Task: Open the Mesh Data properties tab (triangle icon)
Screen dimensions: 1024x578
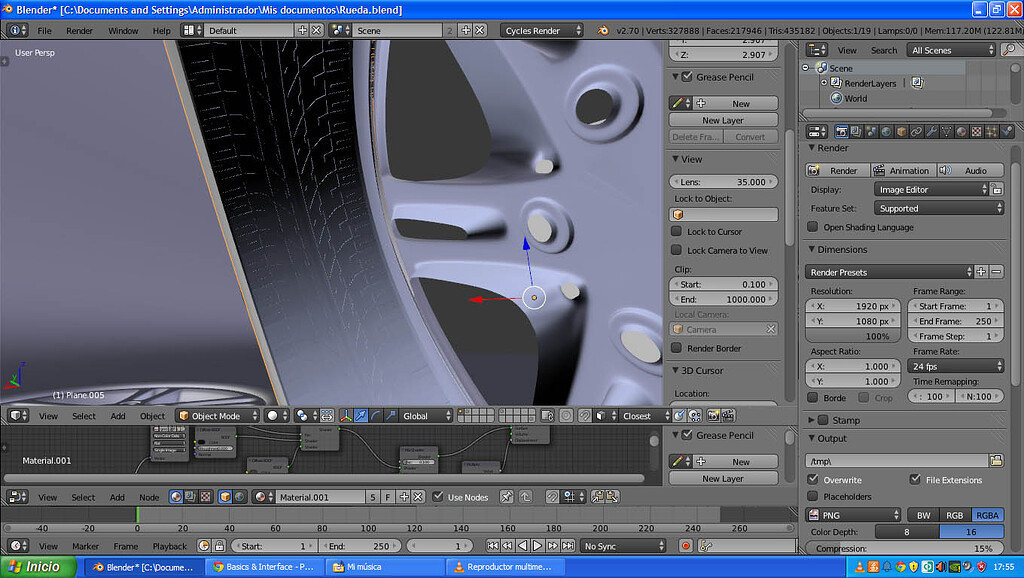Action: pyautogui.click(x=946, y=132)
